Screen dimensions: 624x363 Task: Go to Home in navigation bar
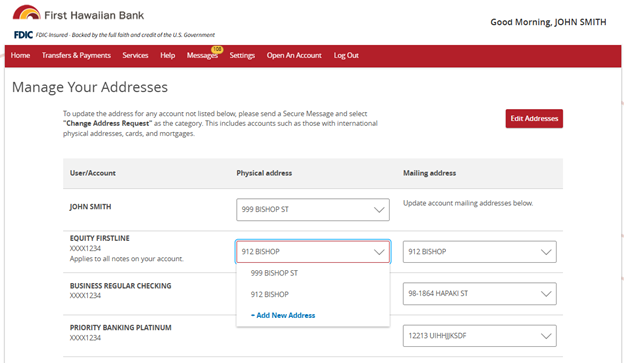point(20,55)
